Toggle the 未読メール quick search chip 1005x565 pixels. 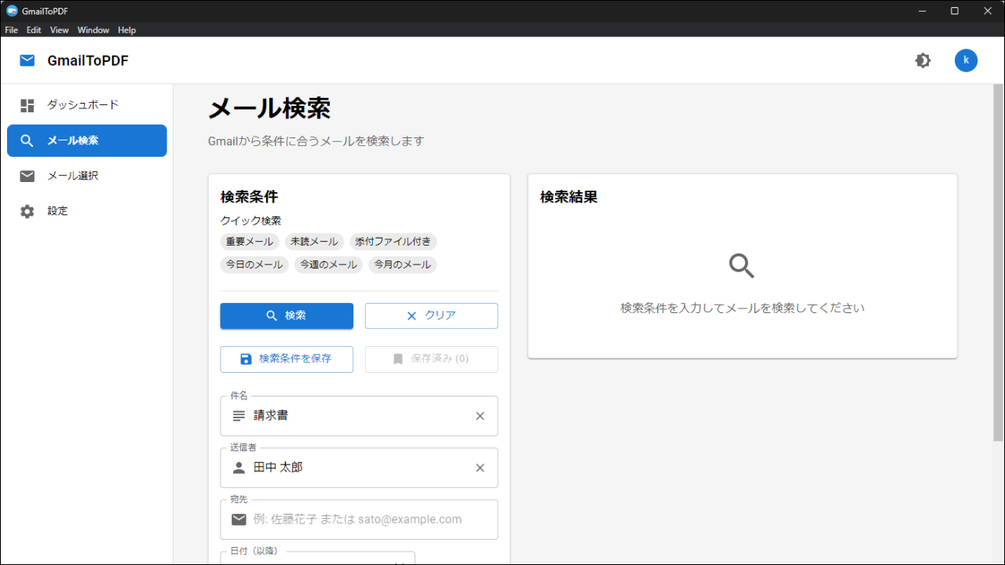coord(314,242)
